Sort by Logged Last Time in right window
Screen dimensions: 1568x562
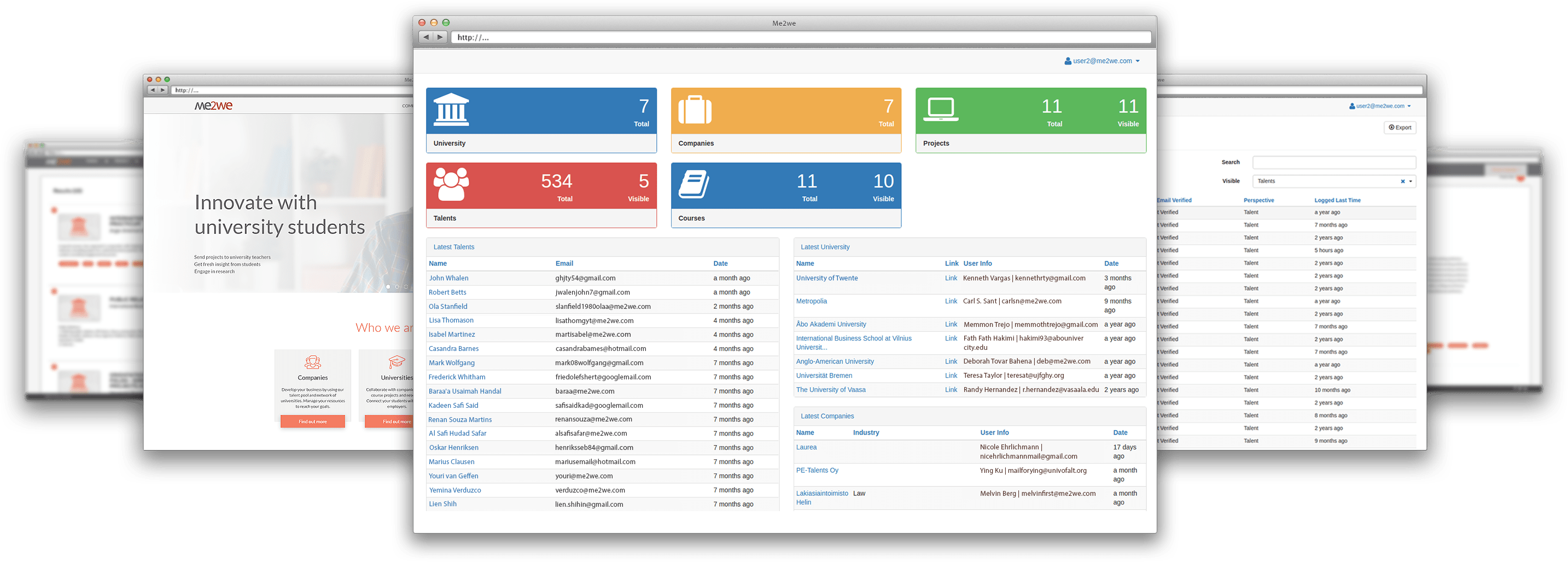tap(1337, 200)
